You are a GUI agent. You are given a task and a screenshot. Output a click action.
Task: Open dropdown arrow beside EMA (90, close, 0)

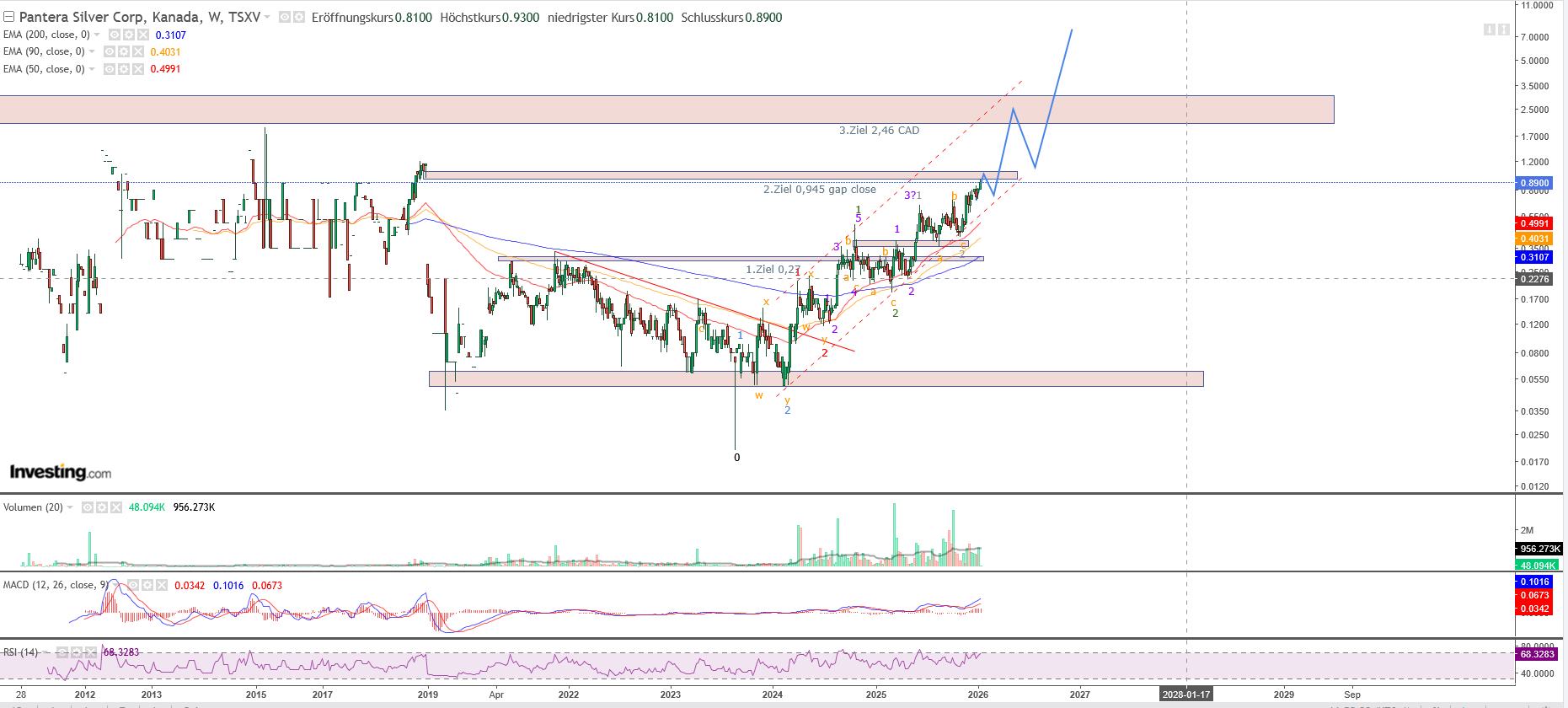coord(92,51)
